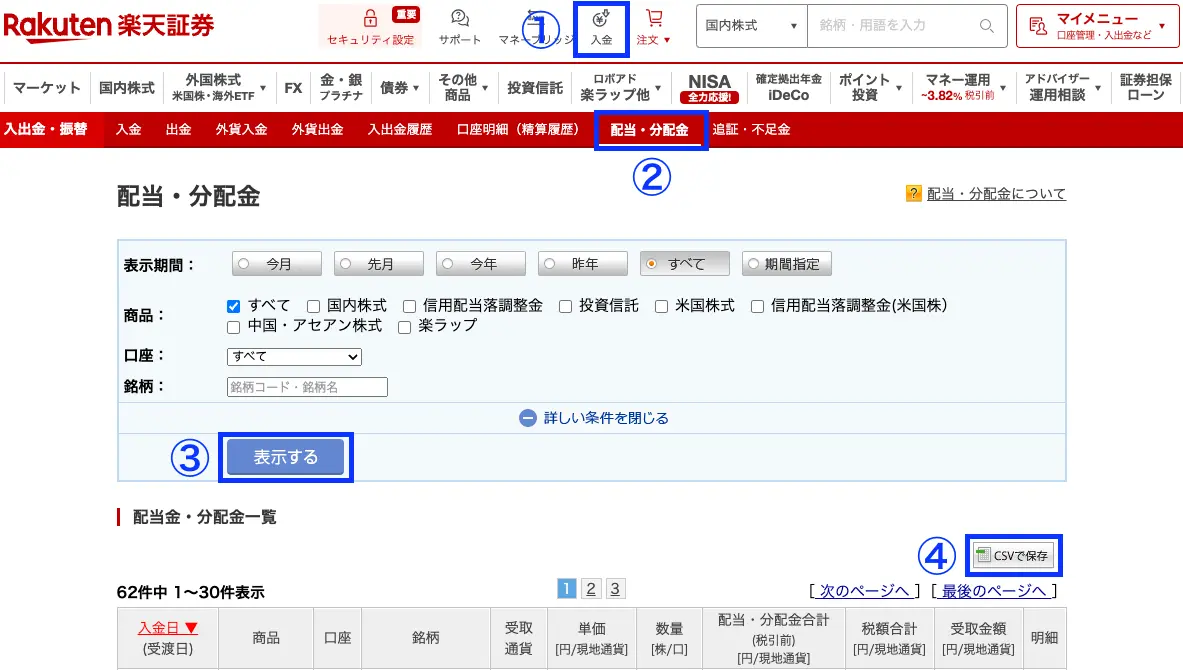Check 信用配当落調整金(米国株) checkbox
Image resolution: width=1183 pixels, height=670 pixels.
tap(757, 306)
